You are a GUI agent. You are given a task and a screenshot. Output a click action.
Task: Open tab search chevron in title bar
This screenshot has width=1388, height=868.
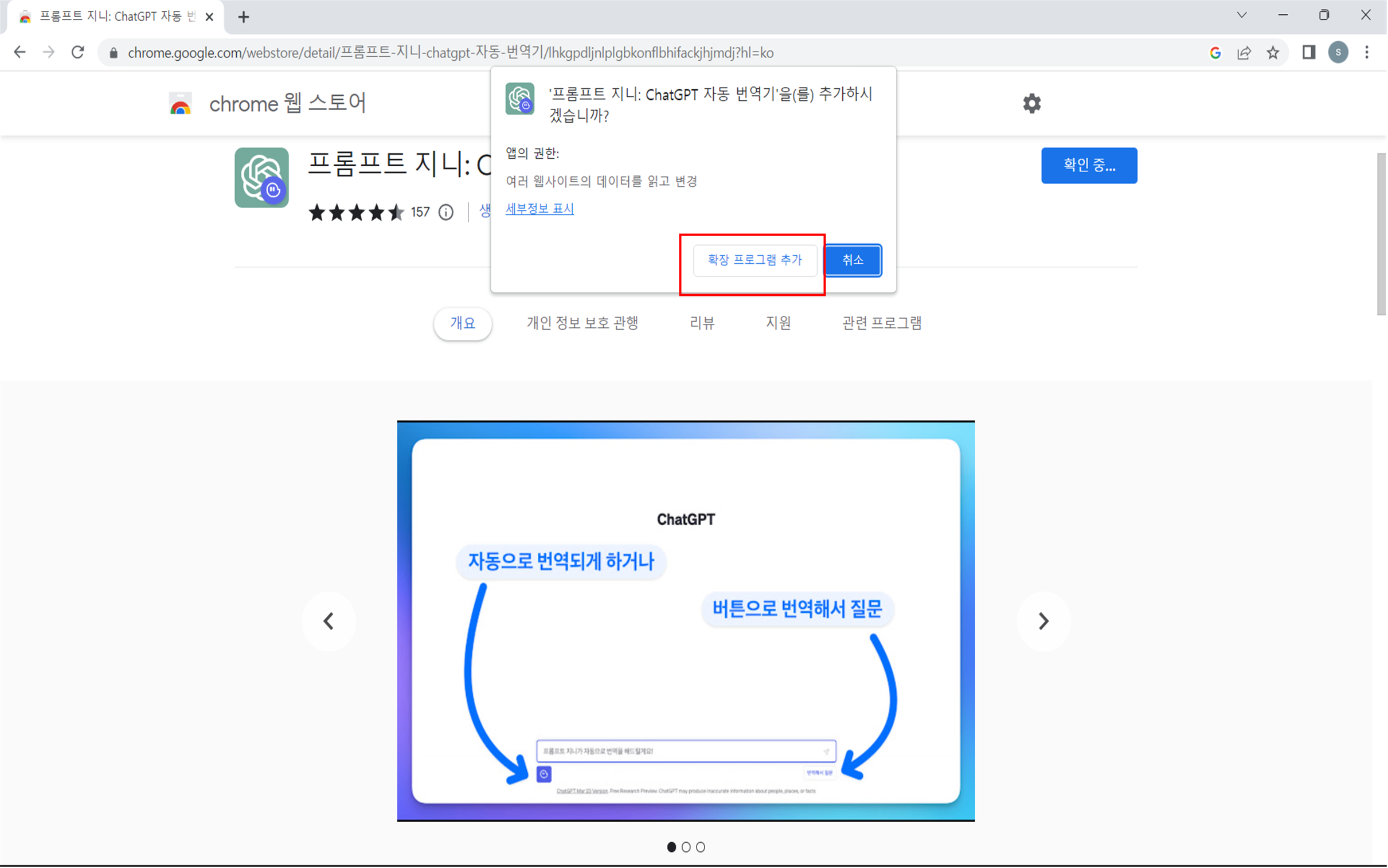click(x=1242, y=15)
